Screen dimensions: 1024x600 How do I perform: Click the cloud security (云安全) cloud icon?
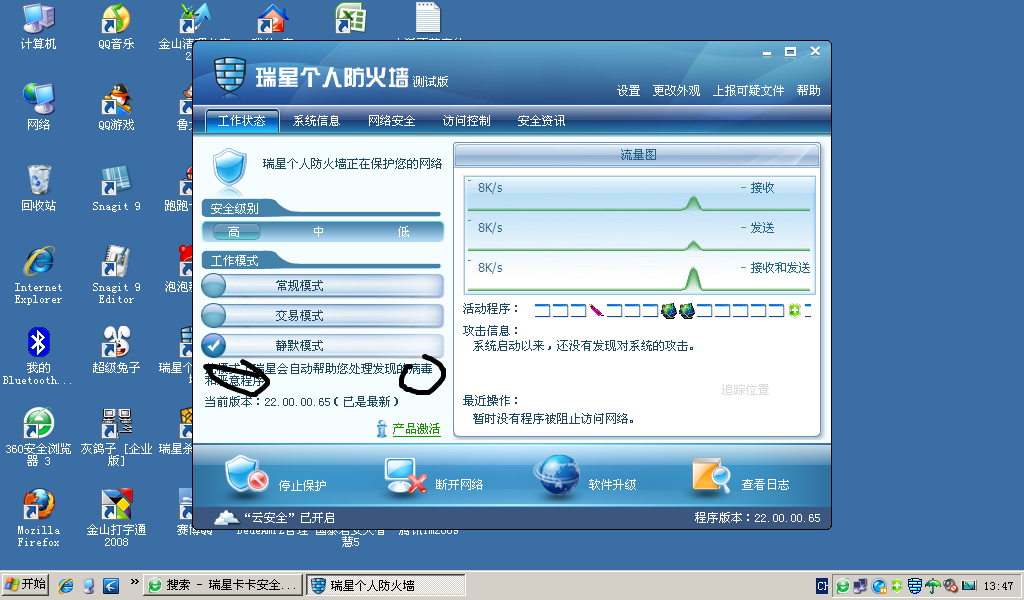(226, 518)
